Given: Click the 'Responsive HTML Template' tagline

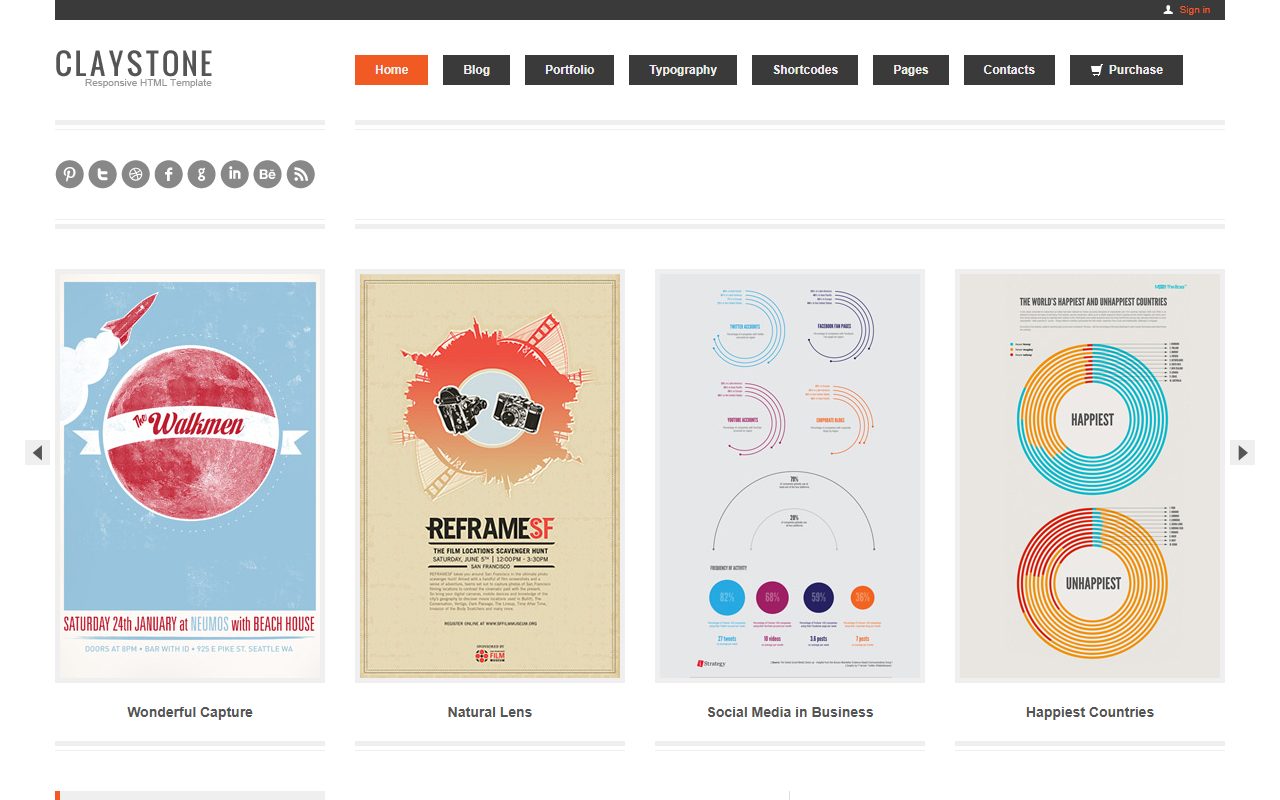Looking at the screenshot, I should [148, 83].
